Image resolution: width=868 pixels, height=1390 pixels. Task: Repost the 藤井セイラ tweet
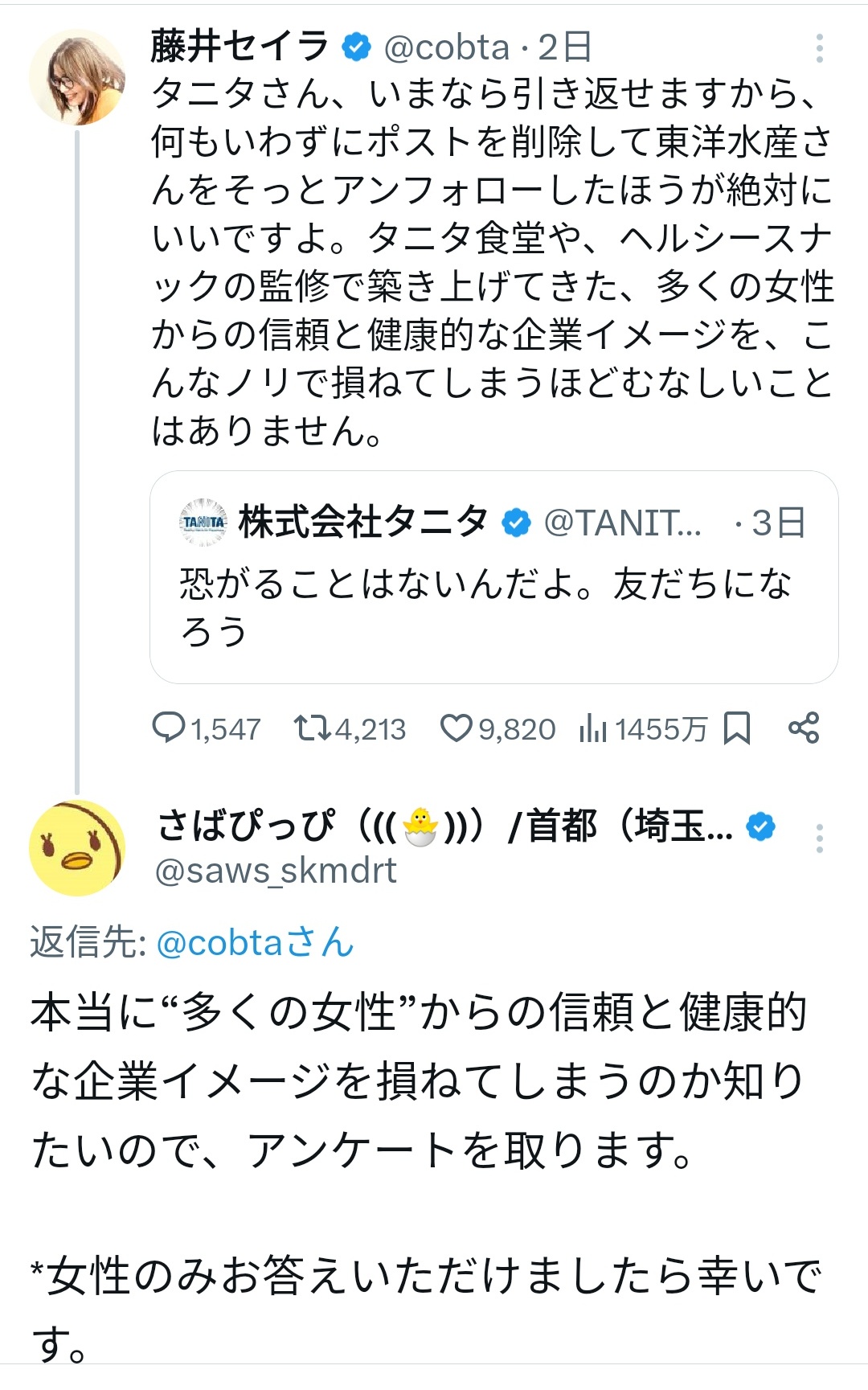(312, 728)
